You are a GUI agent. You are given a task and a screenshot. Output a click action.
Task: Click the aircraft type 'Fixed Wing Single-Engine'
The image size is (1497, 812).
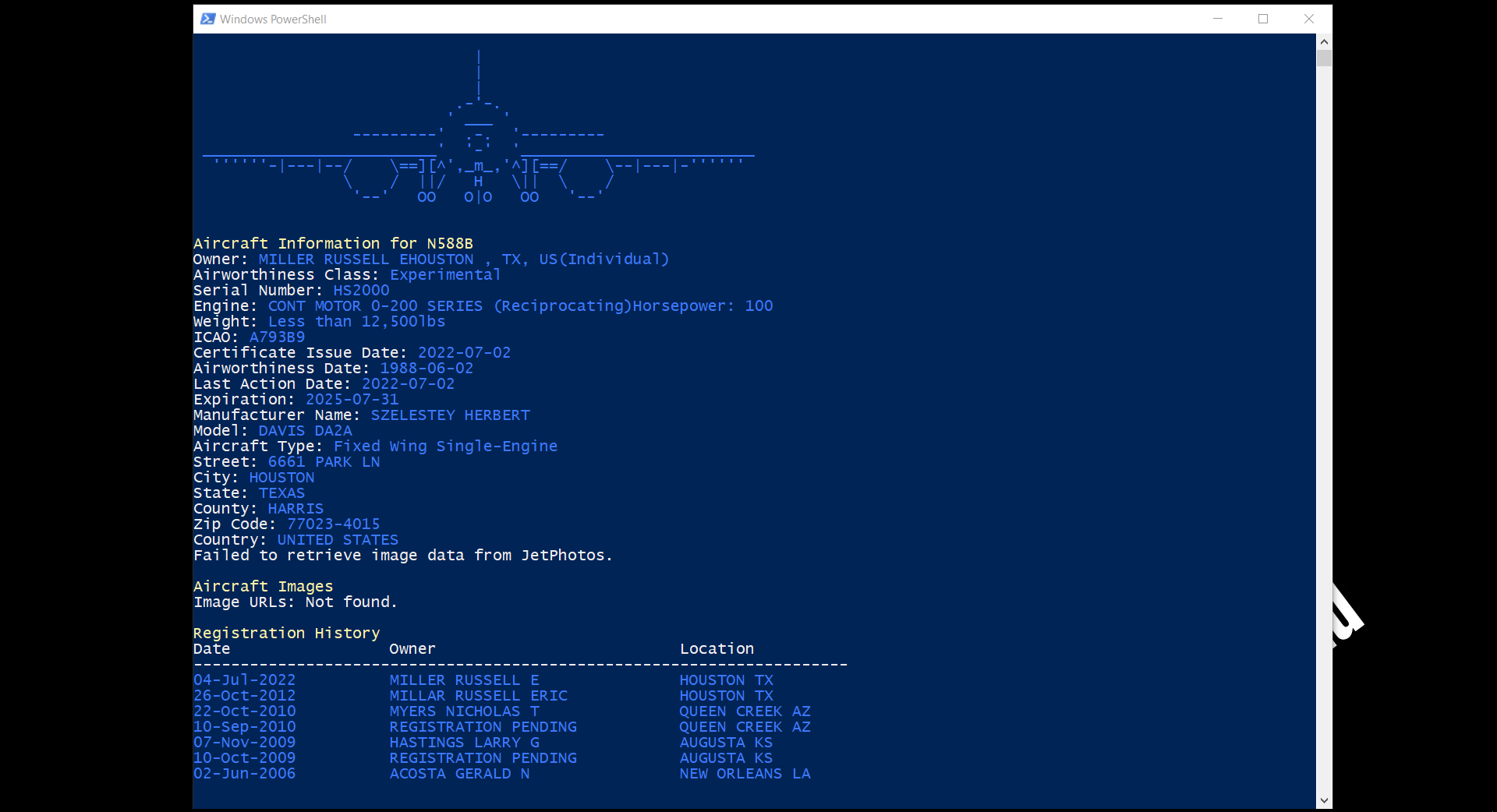tap(445, 447)
